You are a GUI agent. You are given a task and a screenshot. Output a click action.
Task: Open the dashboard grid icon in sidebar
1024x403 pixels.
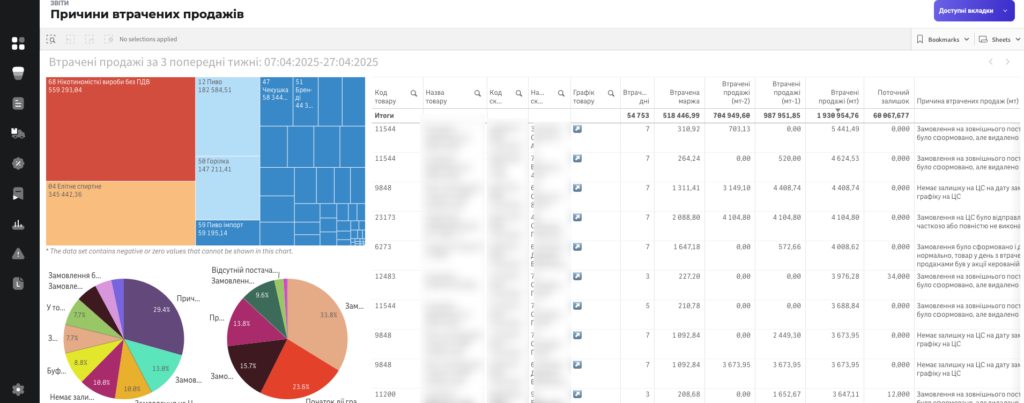click(18, 43)
